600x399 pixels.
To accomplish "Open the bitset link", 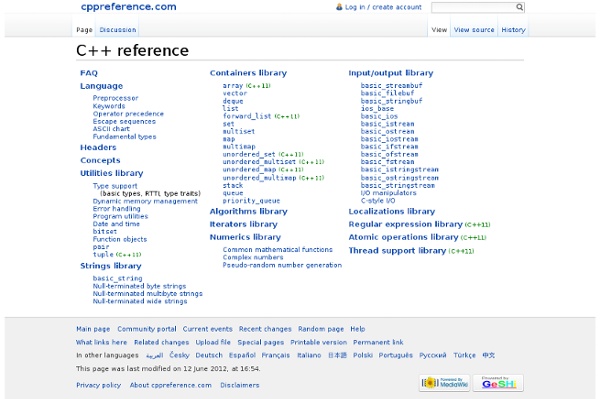I will 104,231.
